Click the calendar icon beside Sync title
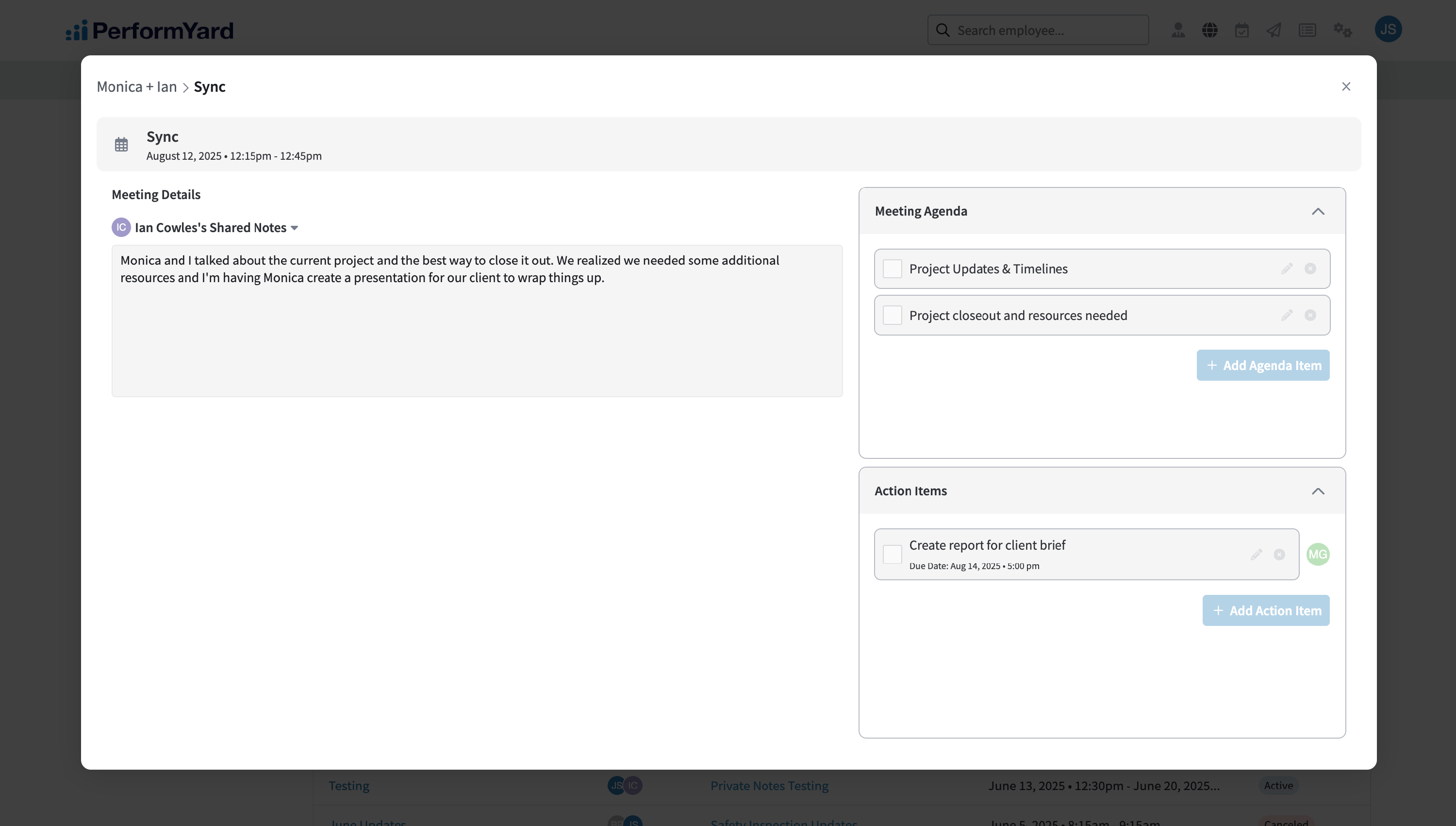 pos(121,145)
